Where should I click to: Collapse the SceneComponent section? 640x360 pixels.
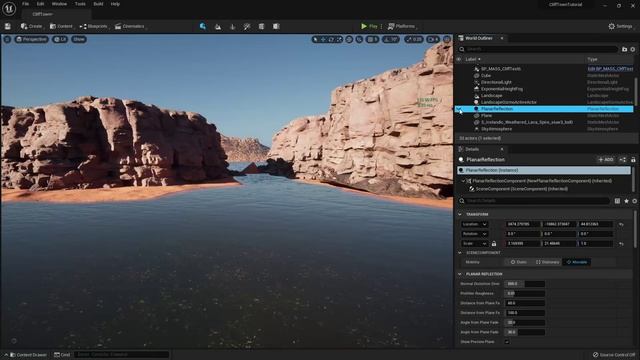[x=460, y=253]
